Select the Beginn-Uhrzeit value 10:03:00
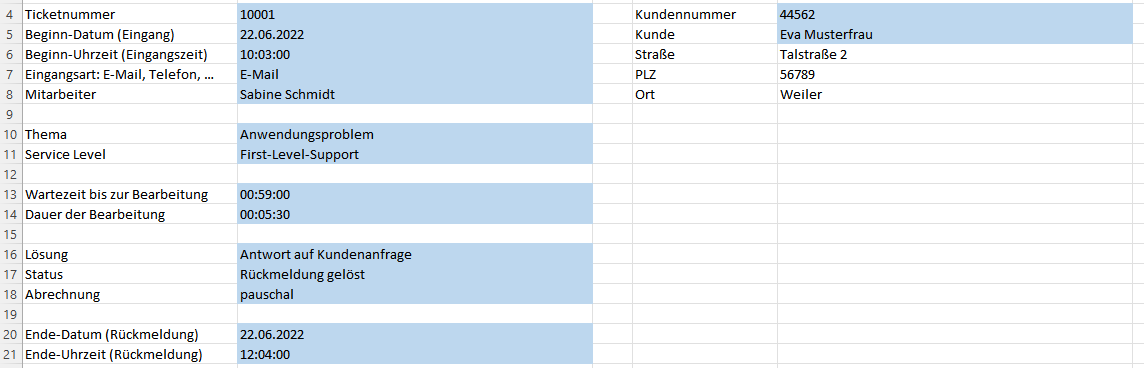The width and height of the screenshot is (1144, 368). click(x=415, y=54)
